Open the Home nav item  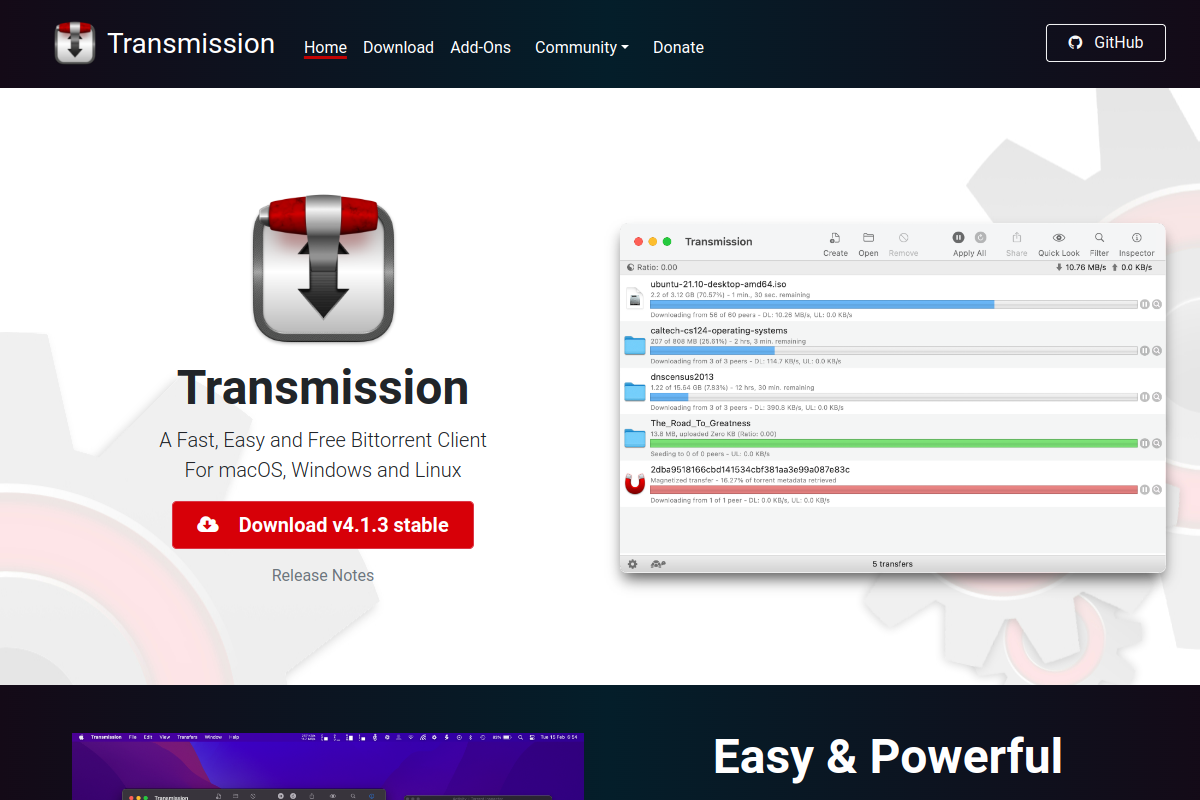[x=325, y=47]
